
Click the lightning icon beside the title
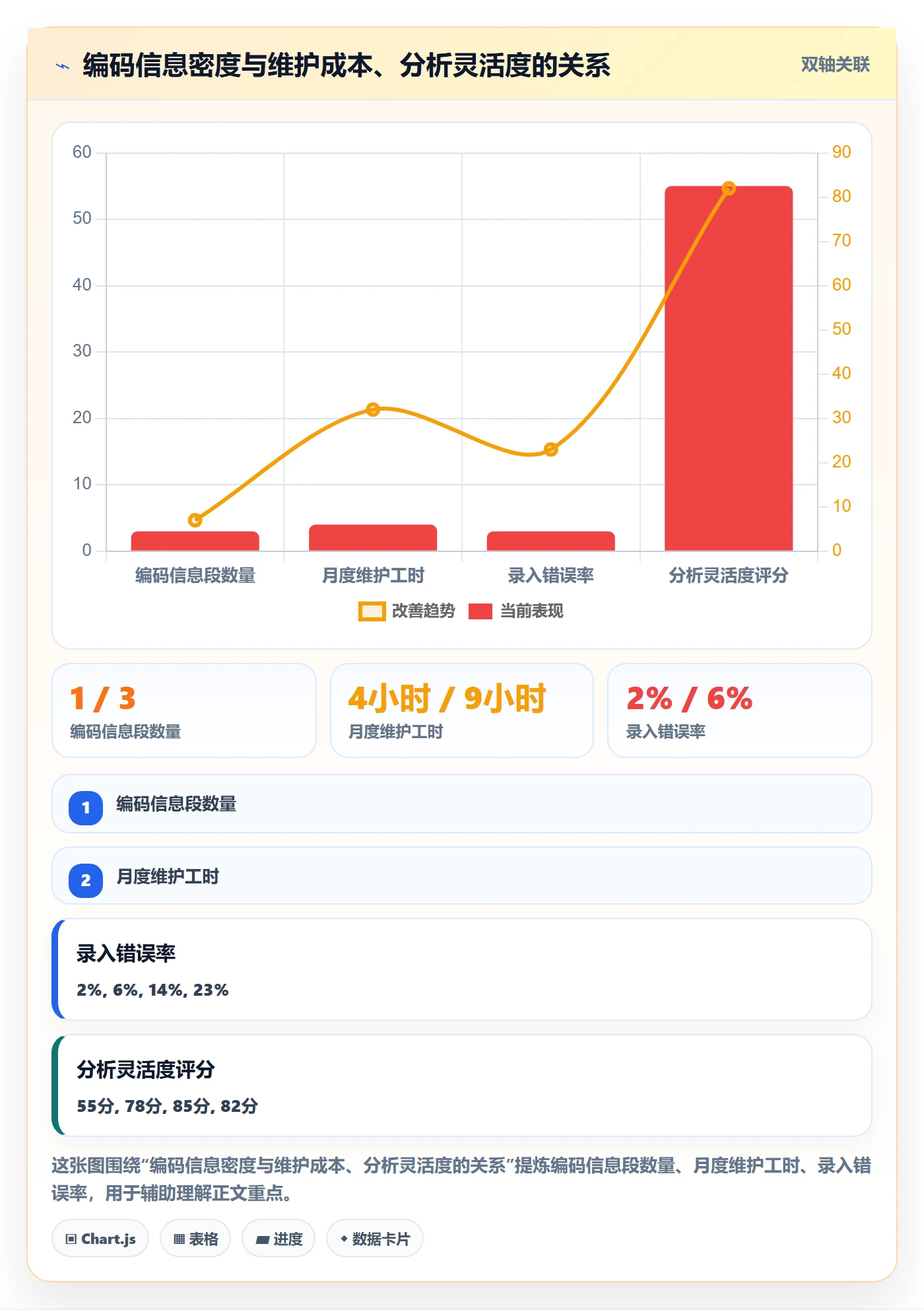point(63,66)
